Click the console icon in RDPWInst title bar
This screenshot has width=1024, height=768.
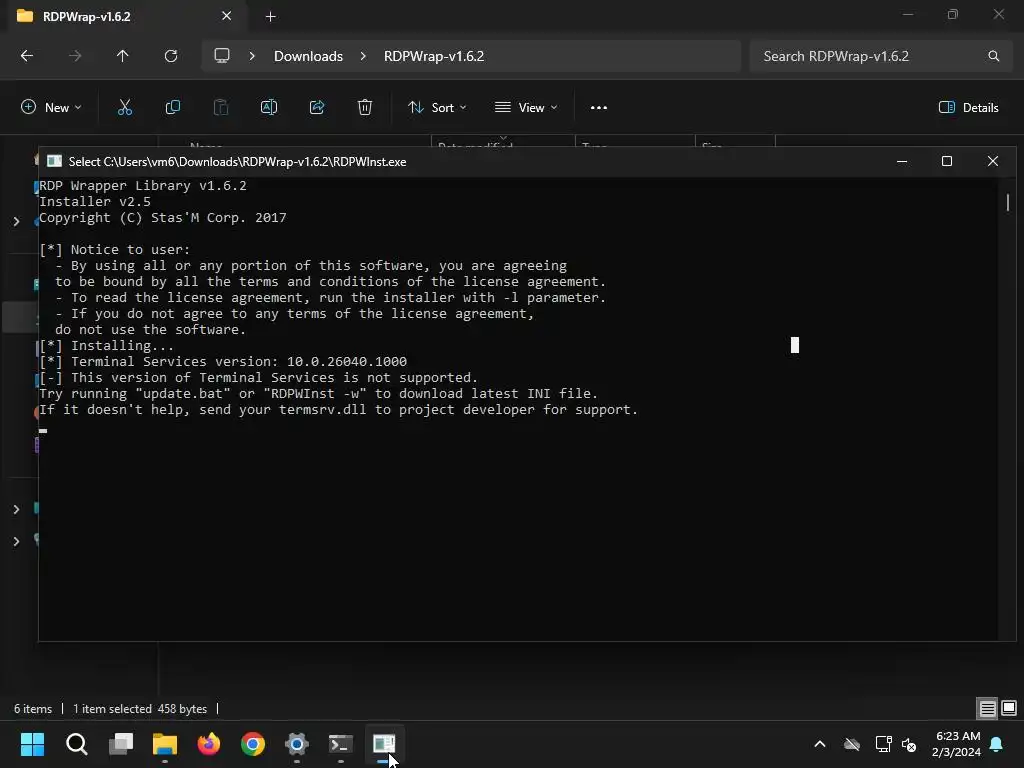tap(54, 161)
